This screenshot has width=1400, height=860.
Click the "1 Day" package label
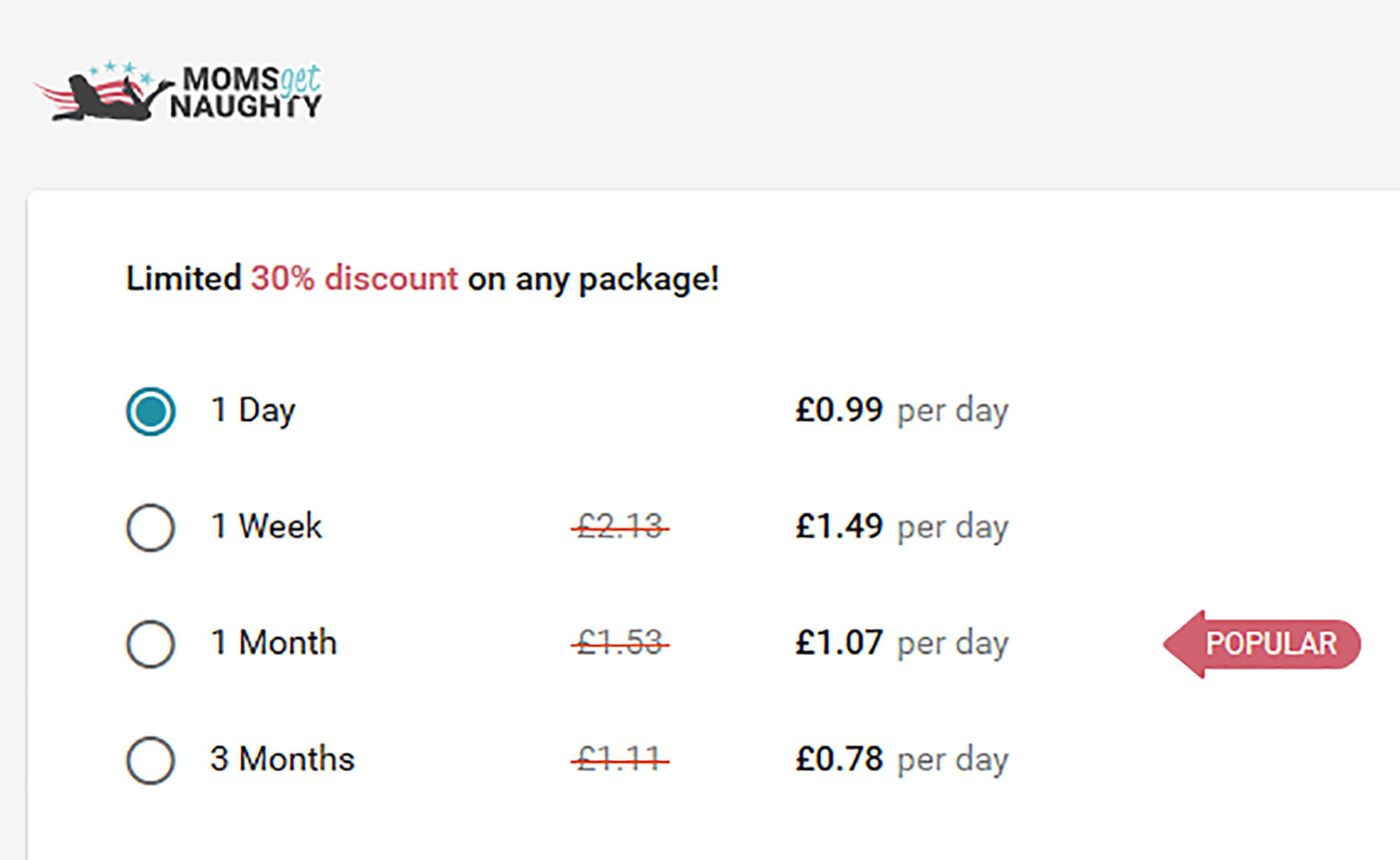[253, 410]
